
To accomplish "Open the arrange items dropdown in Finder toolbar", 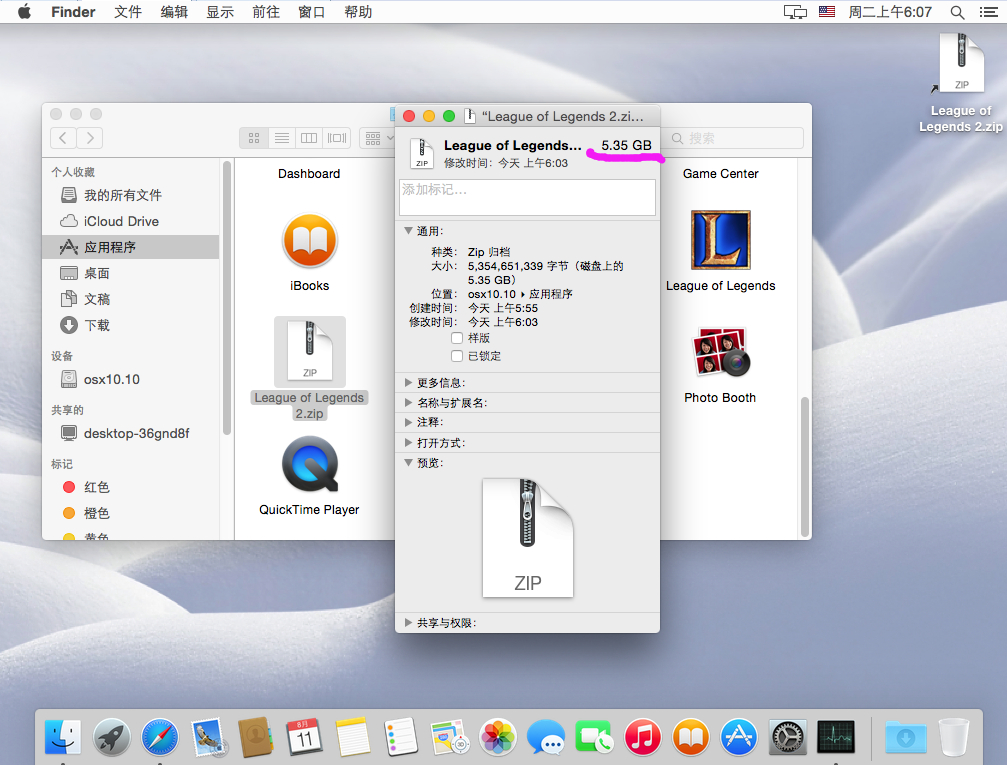I will pyautogui.click(x=378, y=138).
